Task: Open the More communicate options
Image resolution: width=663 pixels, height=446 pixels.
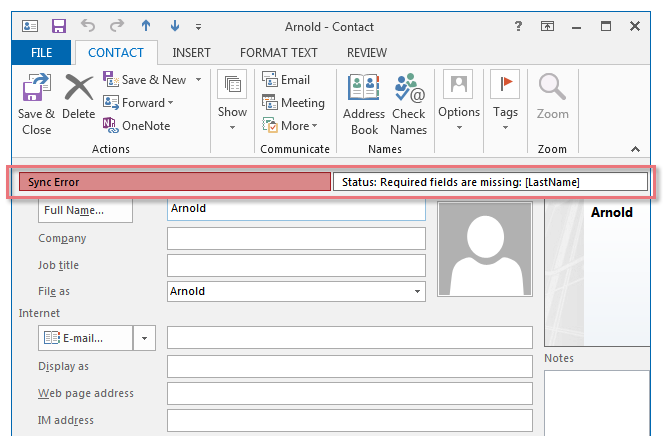Action: [x=290, y=126]
